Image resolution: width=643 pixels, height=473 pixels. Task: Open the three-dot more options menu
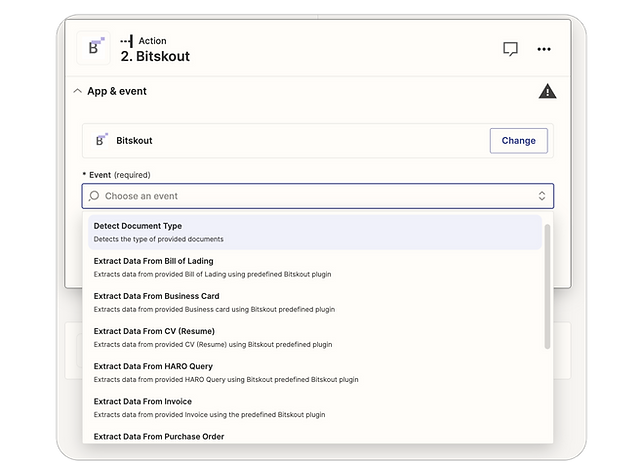pos(544,49)
